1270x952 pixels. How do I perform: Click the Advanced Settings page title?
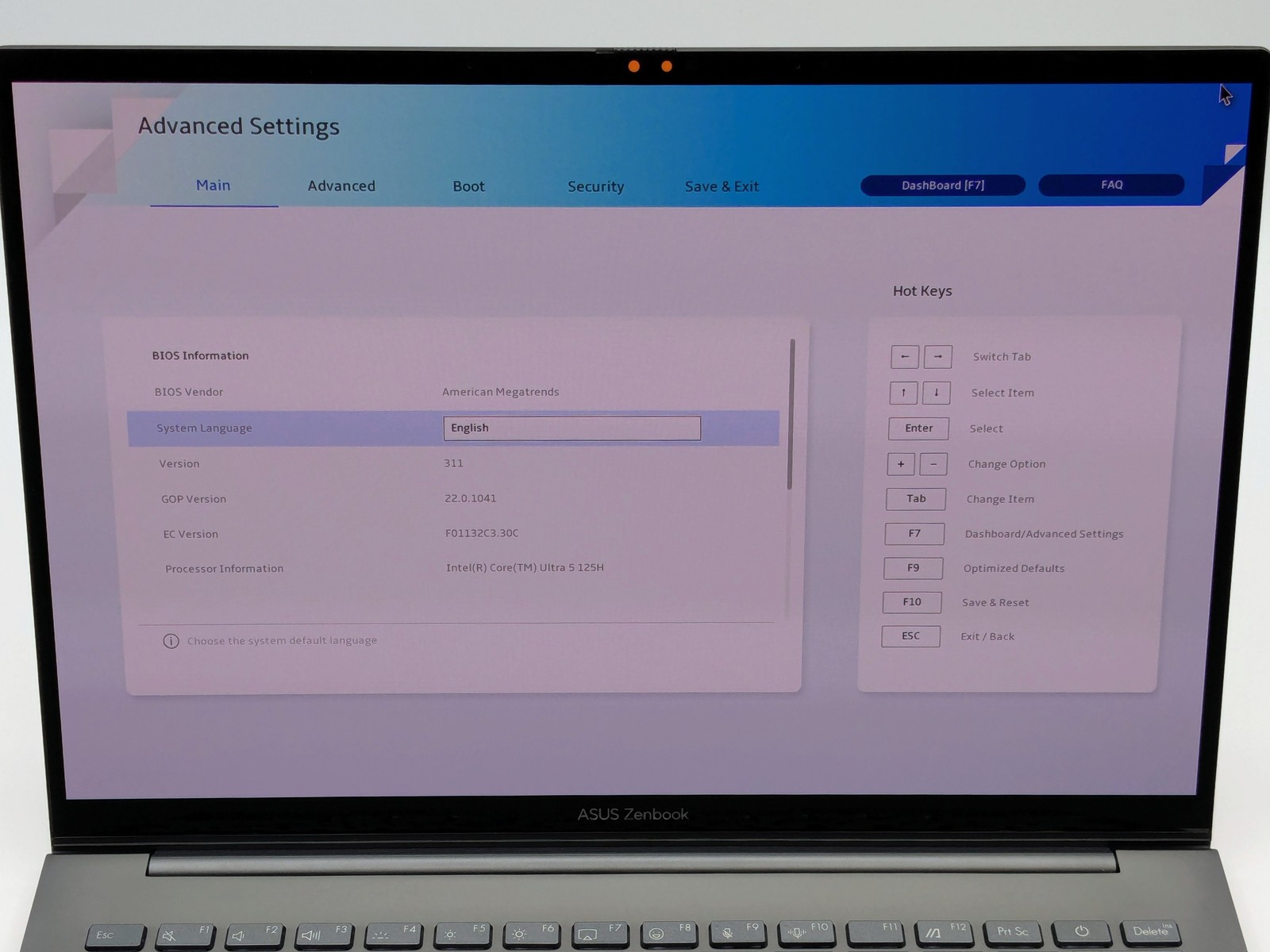(x=239, y=127)
